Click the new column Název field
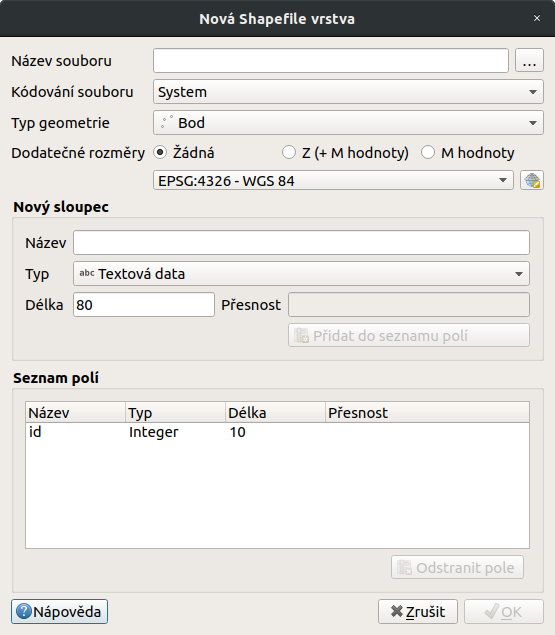 click(301, 243)
